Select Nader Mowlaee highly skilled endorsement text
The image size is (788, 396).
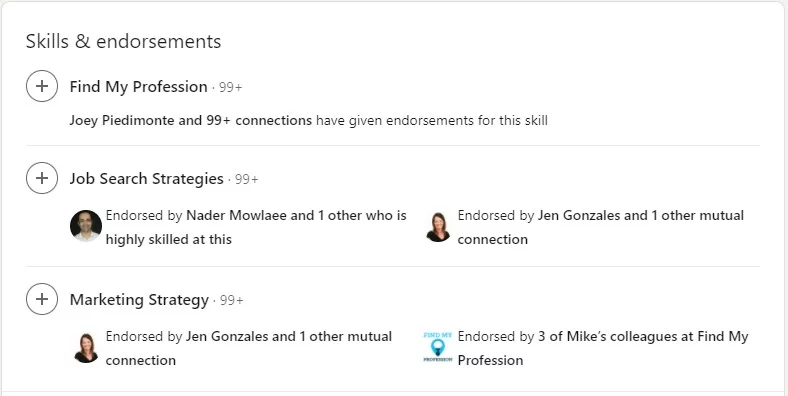[x=256, y=227]
